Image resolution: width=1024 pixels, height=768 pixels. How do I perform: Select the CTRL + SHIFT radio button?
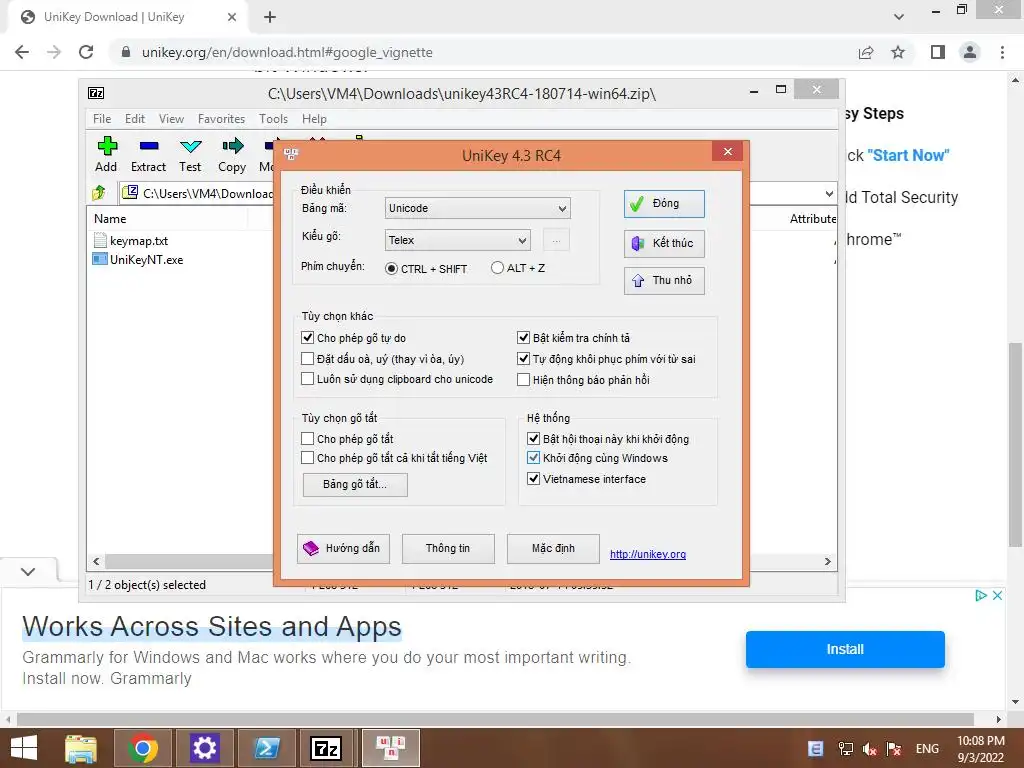(391, 268)
